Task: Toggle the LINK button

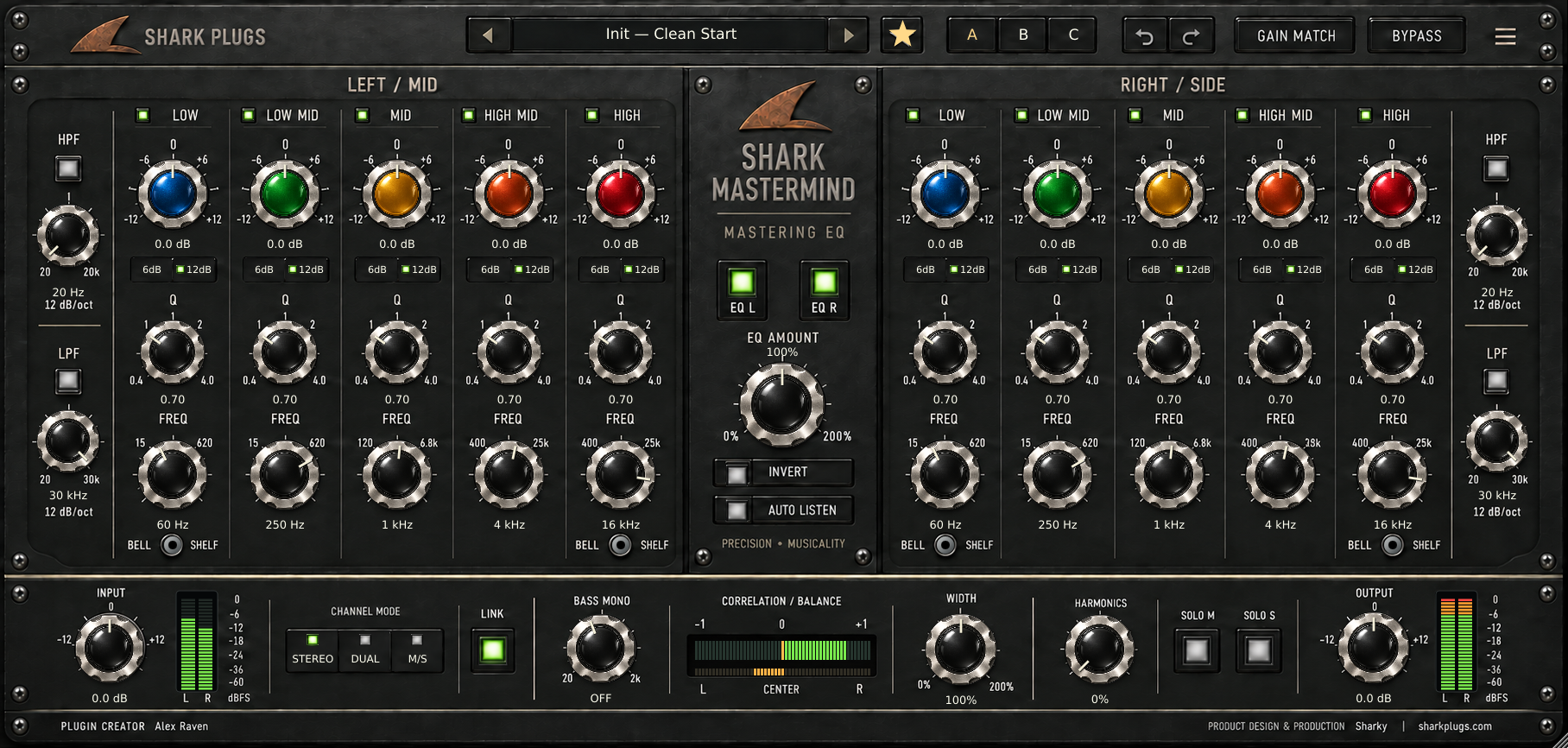Action: point(493,650)
